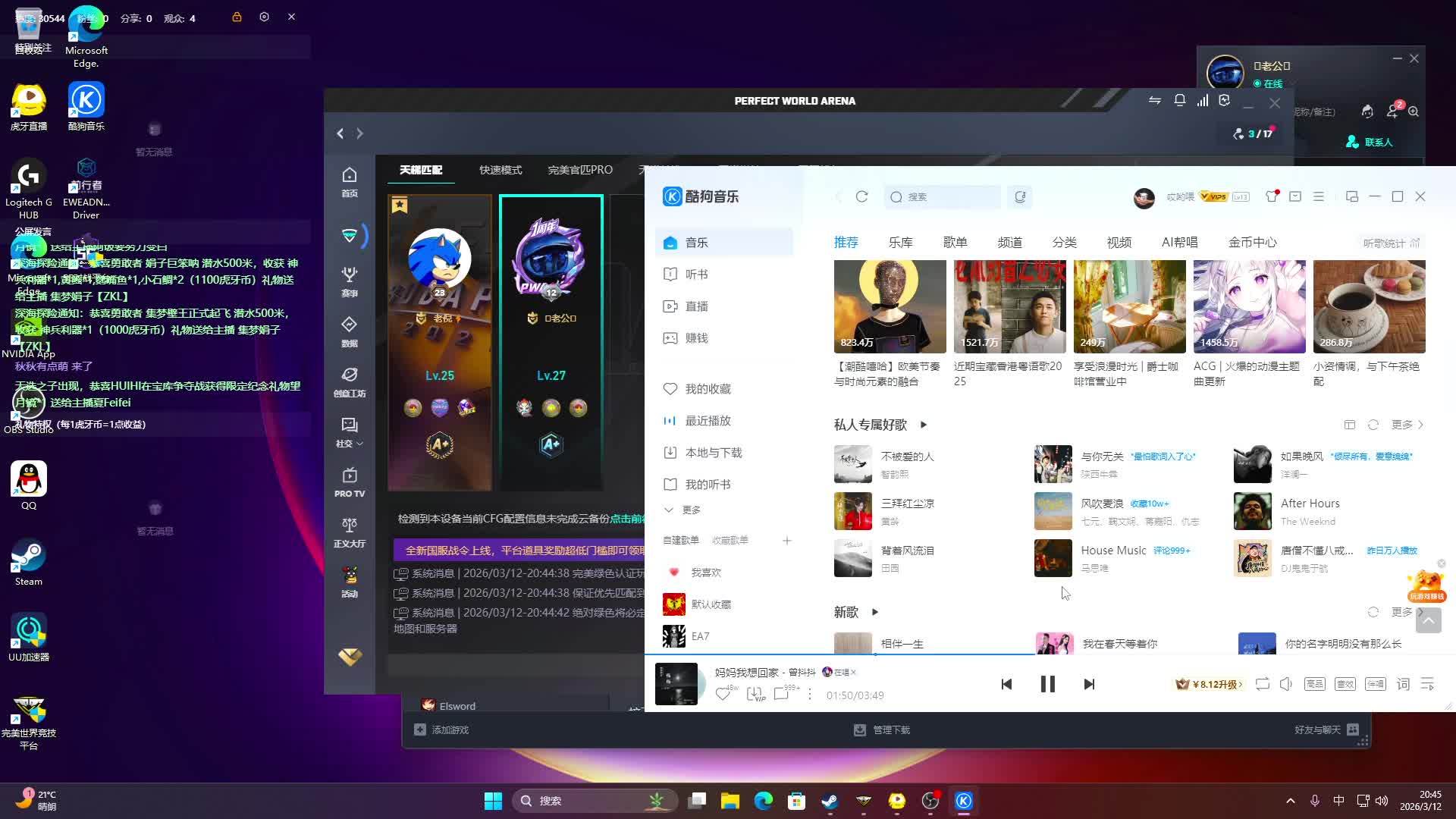Open the play queue list icon
The width and height of the screenshot is (1456, 819).
[1427, 684]
